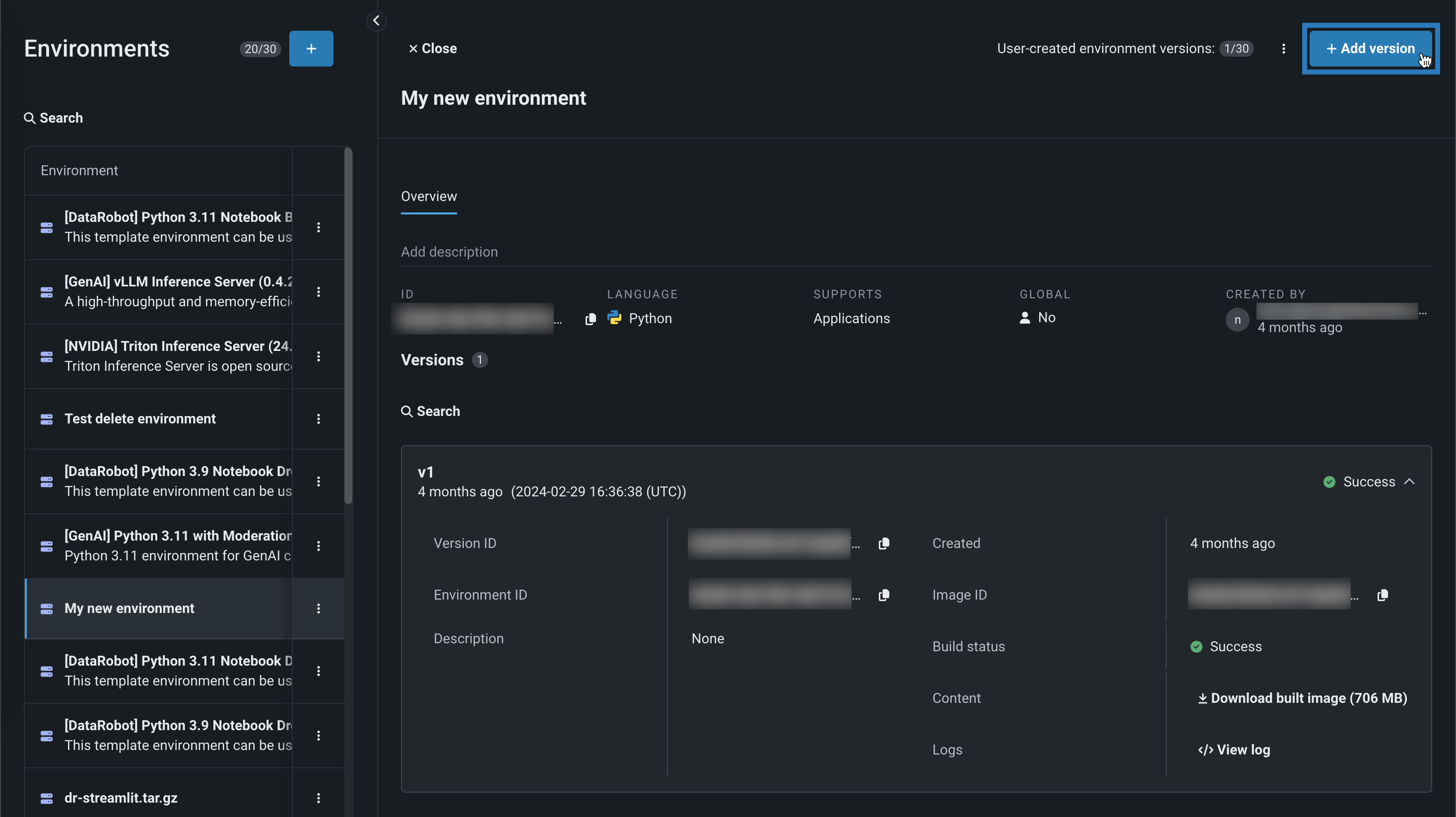This screenshot has height=817, width=1456.
Task: Download built image (706 MB)
Action: [x=1302, y=698]
